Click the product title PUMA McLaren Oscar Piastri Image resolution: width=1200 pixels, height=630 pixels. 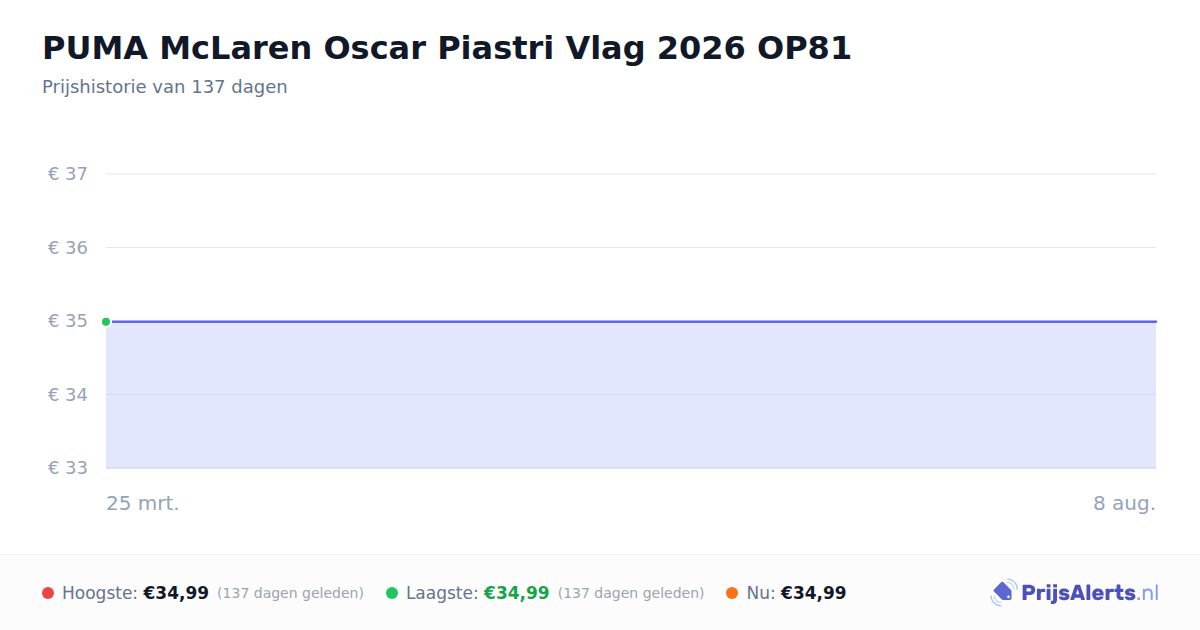pos(446,48)
